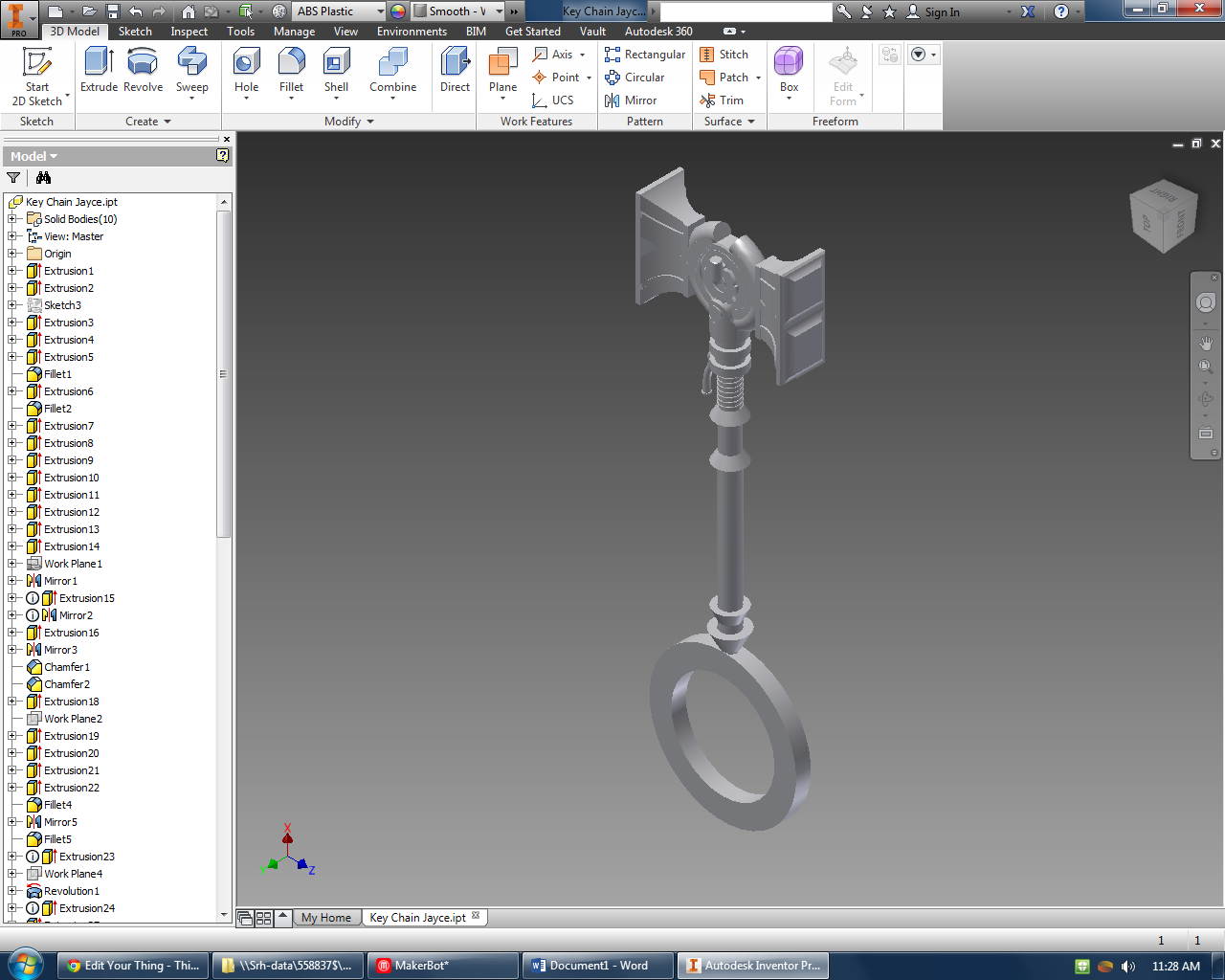Create a Freeform Box
The width and height of the screenshot is (1225, 980).
(789, 71)
